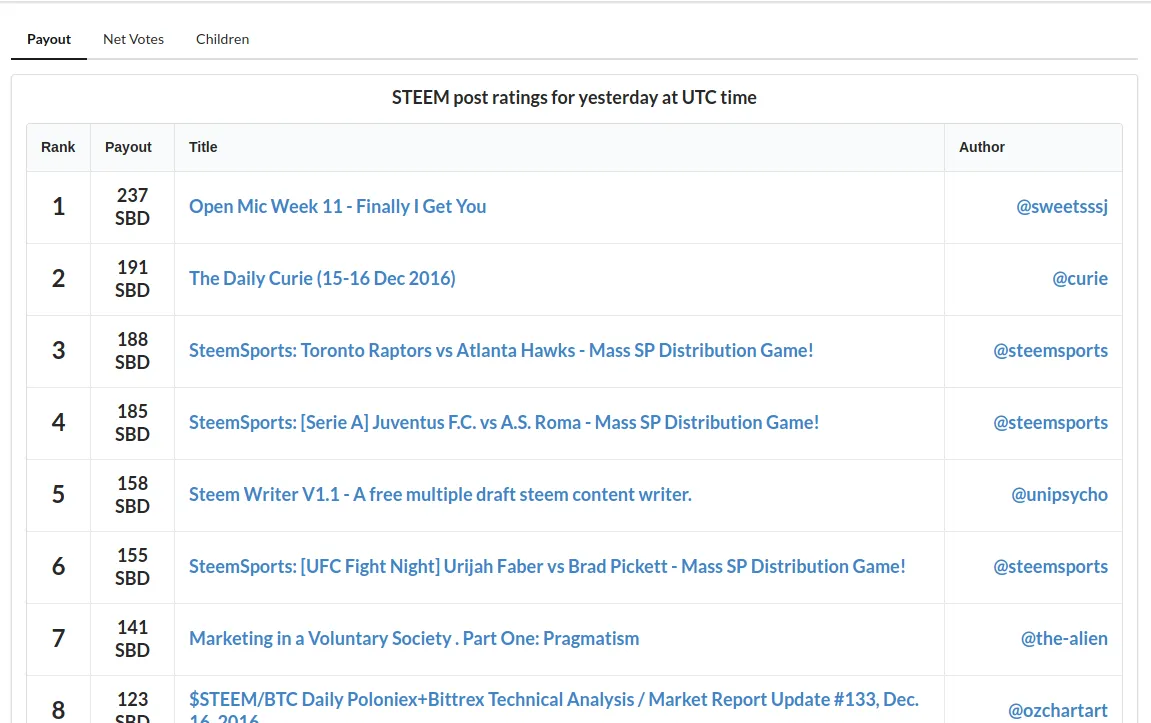Click the Payout column header
This screenshot has height=723, width=1151.
(128, 147)
